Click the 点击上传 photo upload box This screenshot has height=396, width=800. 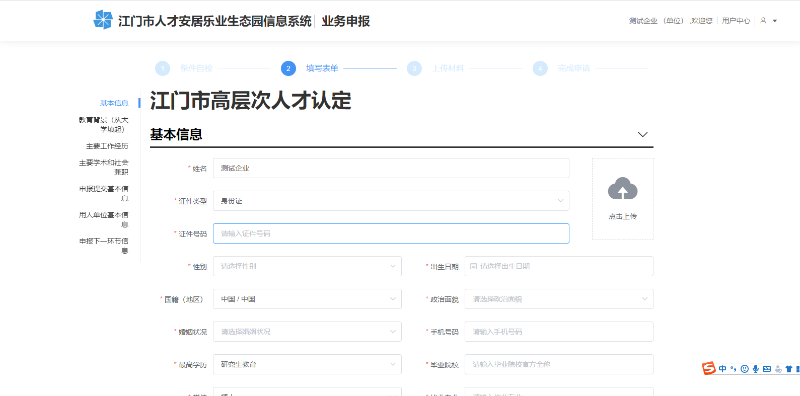622,199
